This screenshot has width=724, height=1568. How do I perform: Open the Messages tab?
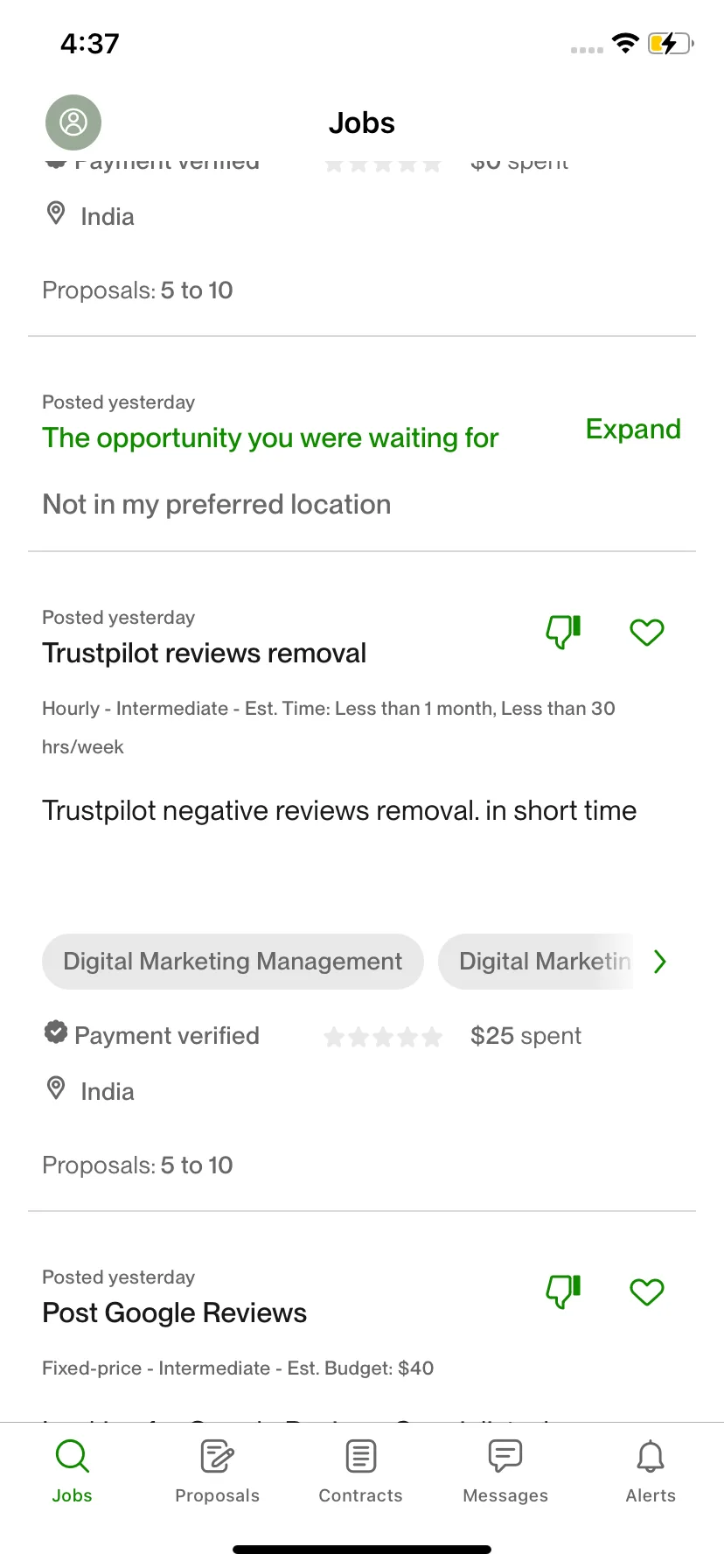[x=505, y=1471]
